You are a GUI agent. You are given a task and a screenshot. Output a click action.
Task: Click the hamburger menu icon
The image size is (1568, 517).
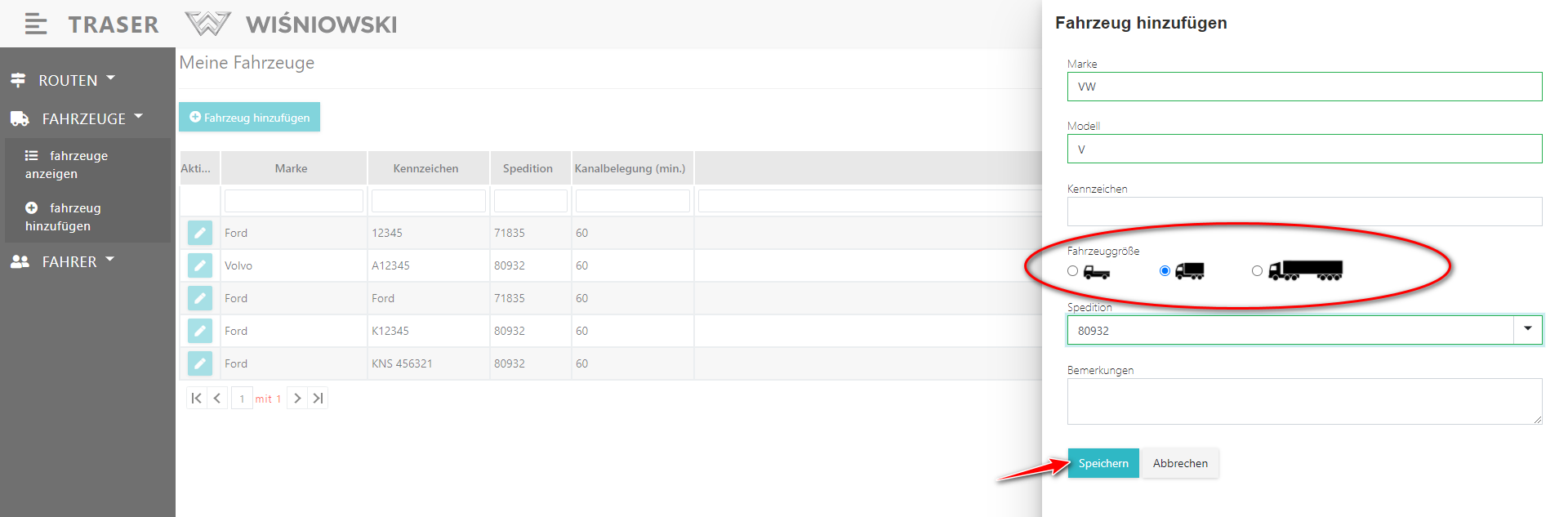[35, 25]
